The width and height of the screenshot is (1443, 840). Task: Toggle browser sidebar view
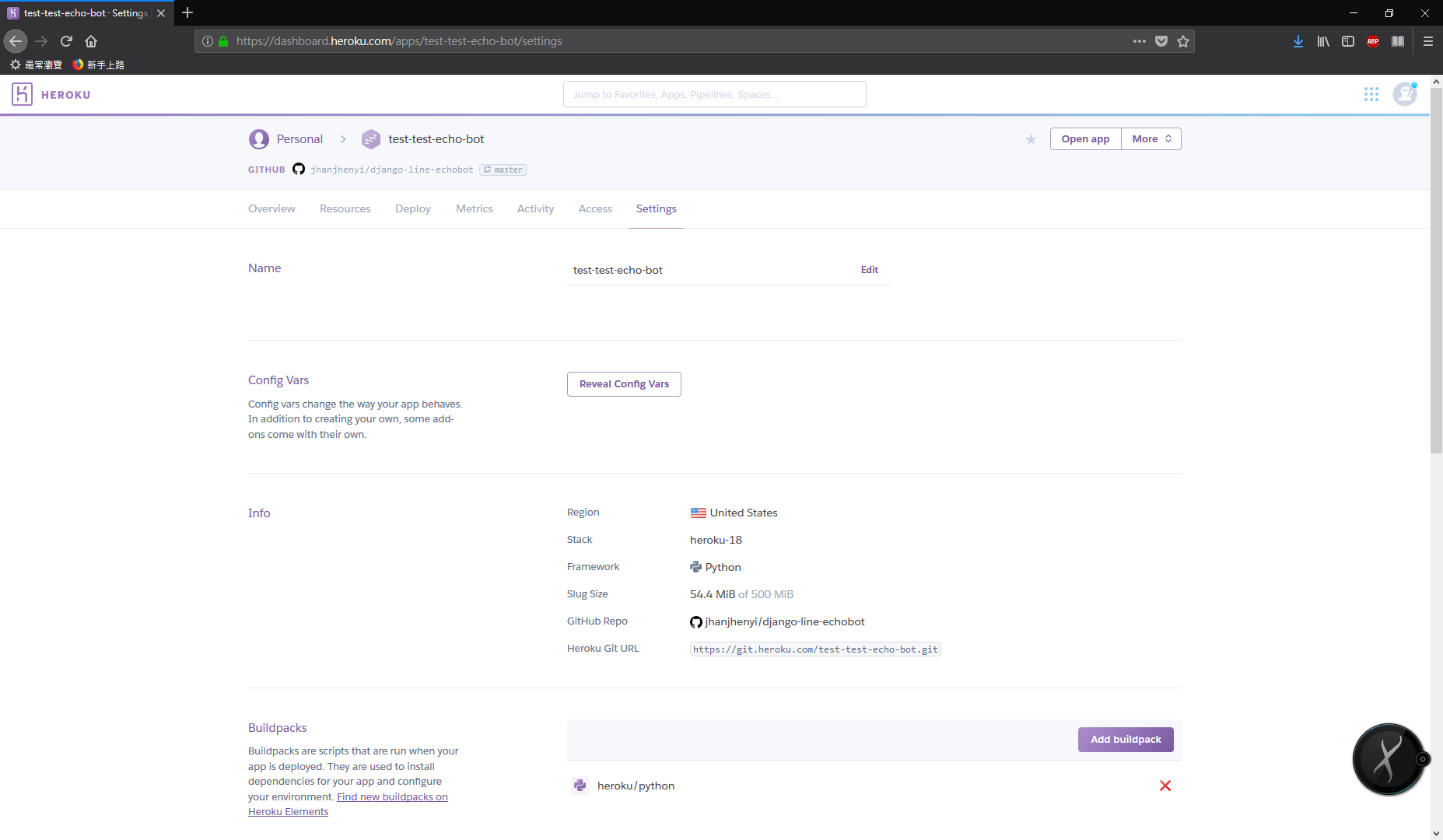click(x=1348, y=41)
